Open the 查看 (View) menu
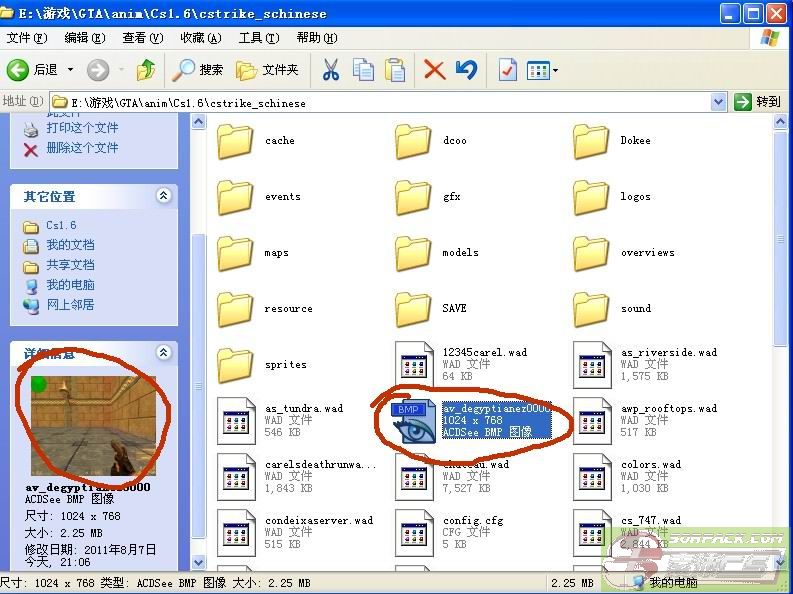793x594 pixels. [x=141, y=38]
